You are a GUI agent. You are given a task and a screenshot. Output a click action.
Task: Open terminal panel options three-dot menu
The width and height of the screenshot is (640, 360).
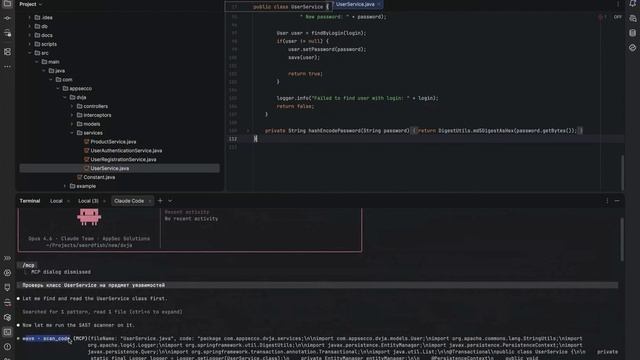click(x=607, y=201)
